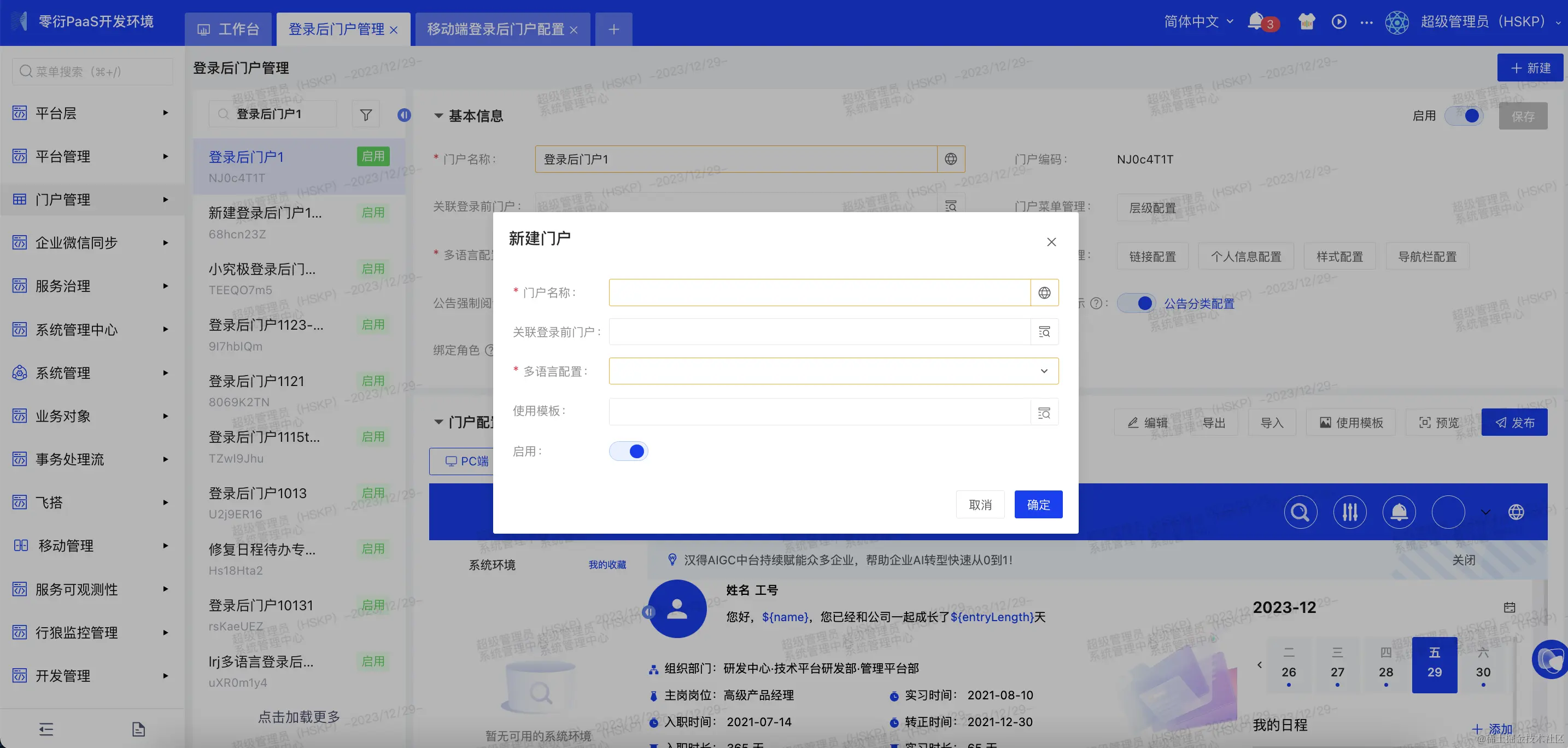
Task: Open lookup icon for 使用模板 field
Action: click(x=1044, y=413)
